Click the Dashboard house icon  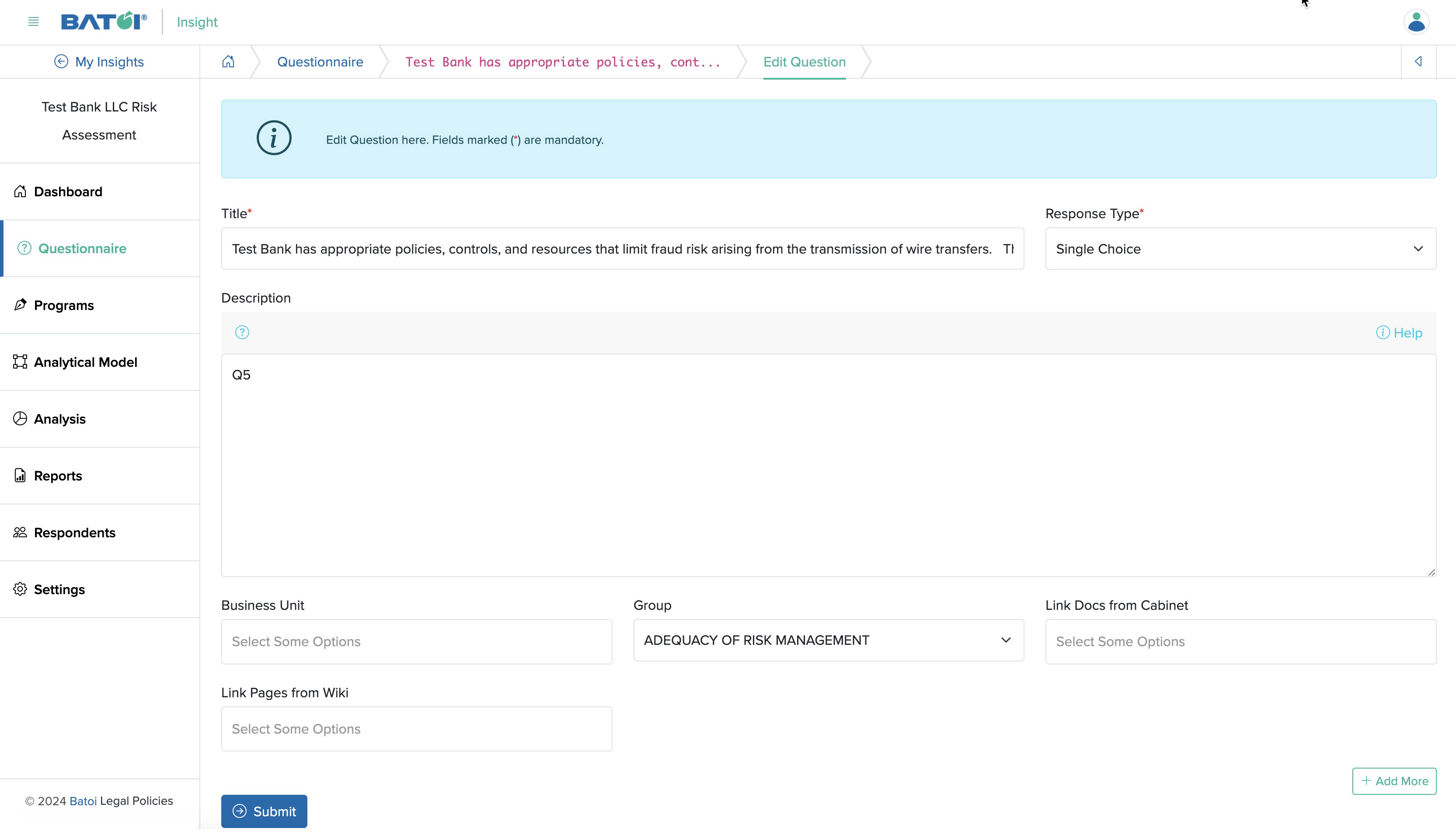20,191
